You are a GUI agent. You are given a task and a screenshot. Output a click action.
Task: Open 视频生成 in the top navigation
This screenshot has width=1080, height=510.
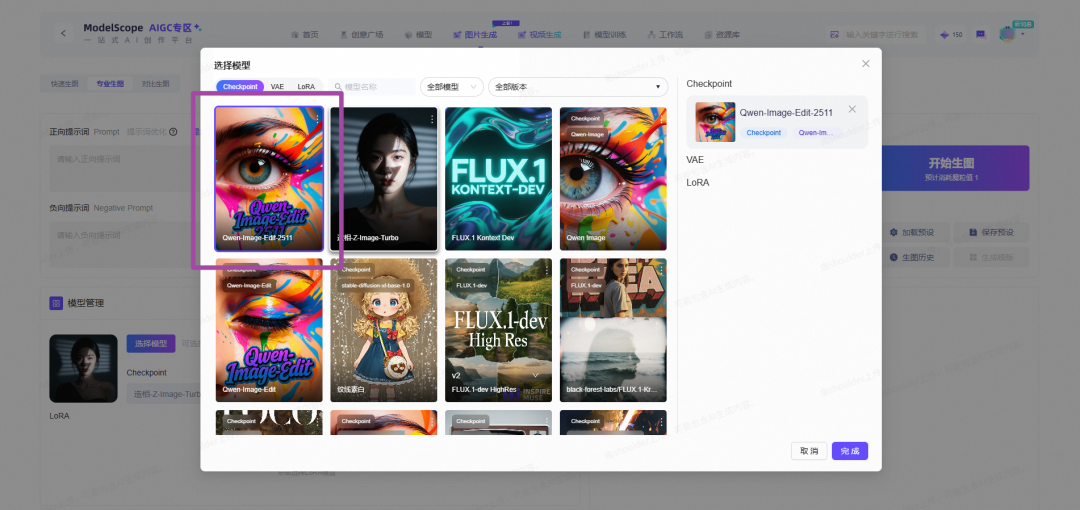[x=539, y=34]
